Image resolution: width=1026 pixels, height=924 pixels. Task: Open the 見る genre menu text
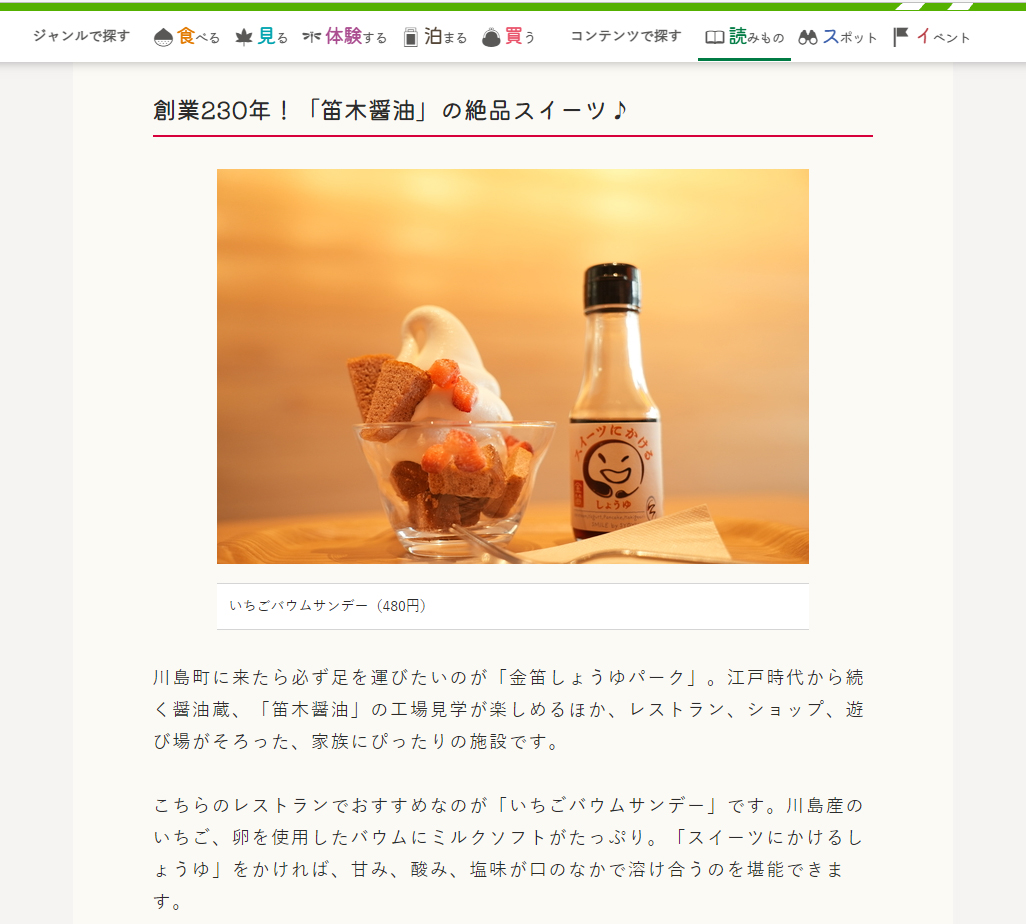pyautogui.click(x=273, y=36)
